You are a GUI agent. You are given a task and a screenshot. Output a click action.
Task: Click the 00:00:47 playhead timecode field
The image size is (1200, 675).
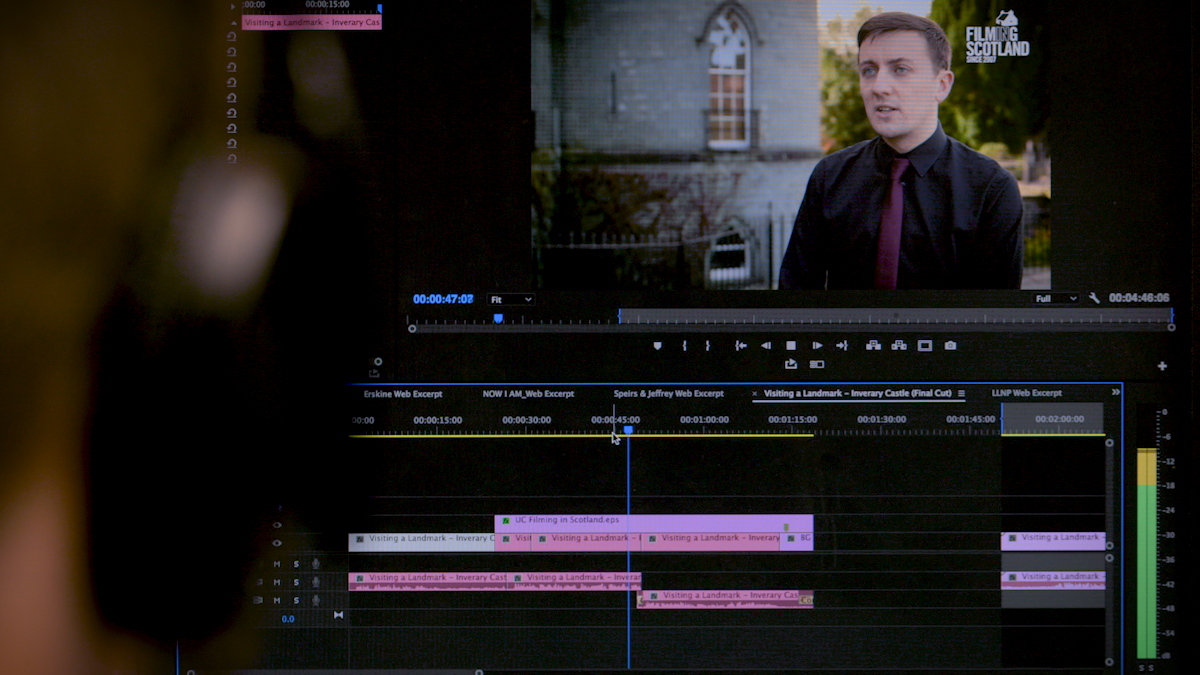tap(443, 299)
